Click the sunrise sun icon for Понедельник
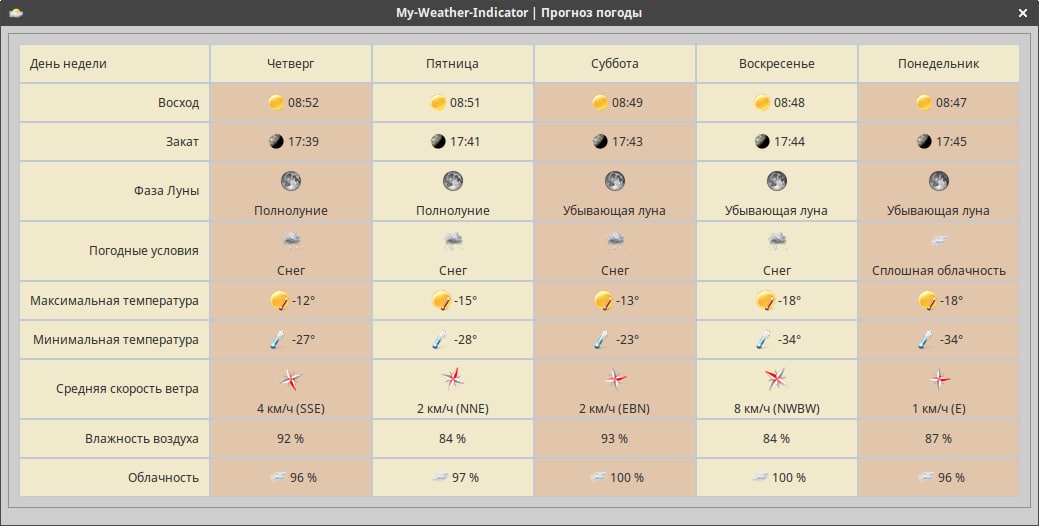The width and height of the screenshot is (1039, 526). 924,102
